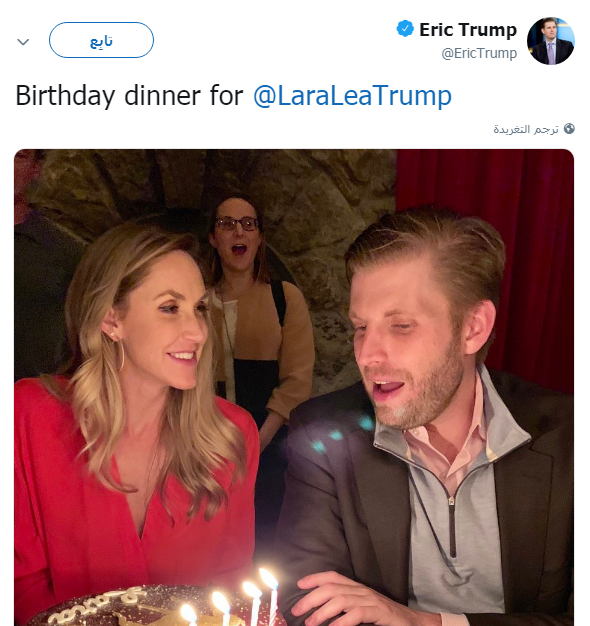The width and height of the screenshot is (590, 626).
Task: Open the attached birthday dinner photo
Action: tap(294, 387)
